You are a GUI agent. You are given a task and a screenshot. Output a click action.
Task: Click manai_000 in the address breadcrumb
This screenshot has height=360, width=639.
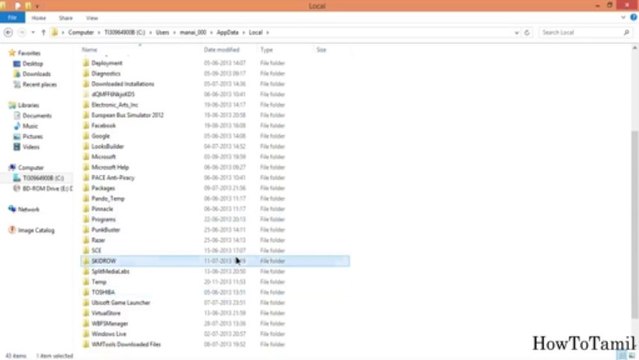click(x=193, y=32)
